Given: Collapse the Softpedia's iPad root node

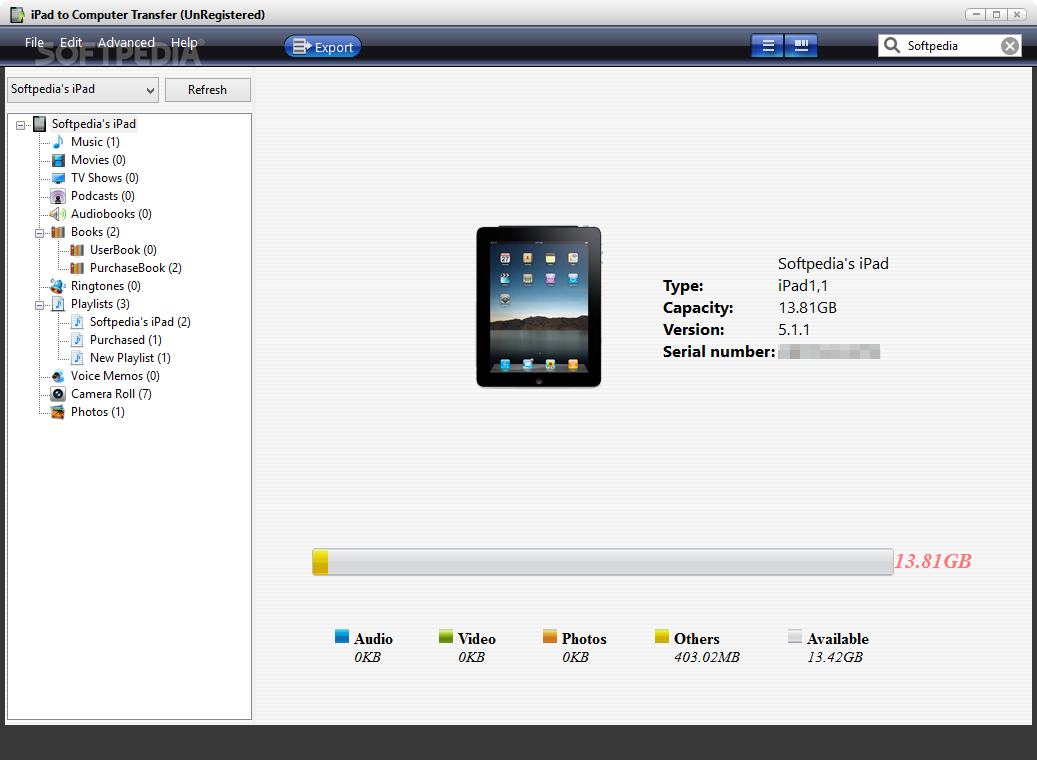Looking at the screenshot, I should [21, 125].
